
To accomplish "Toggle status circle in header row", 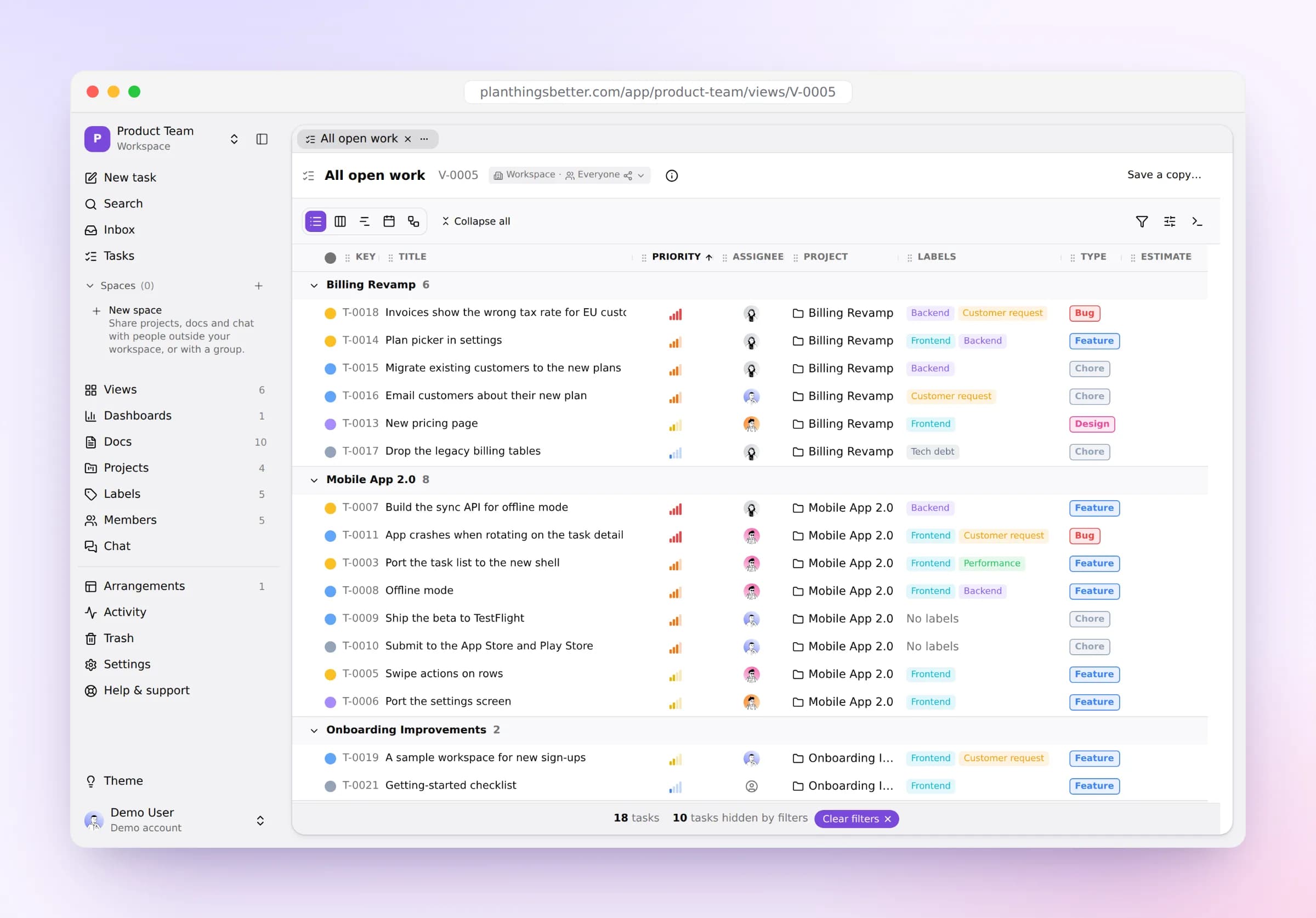I will click(x=330, y=257).
